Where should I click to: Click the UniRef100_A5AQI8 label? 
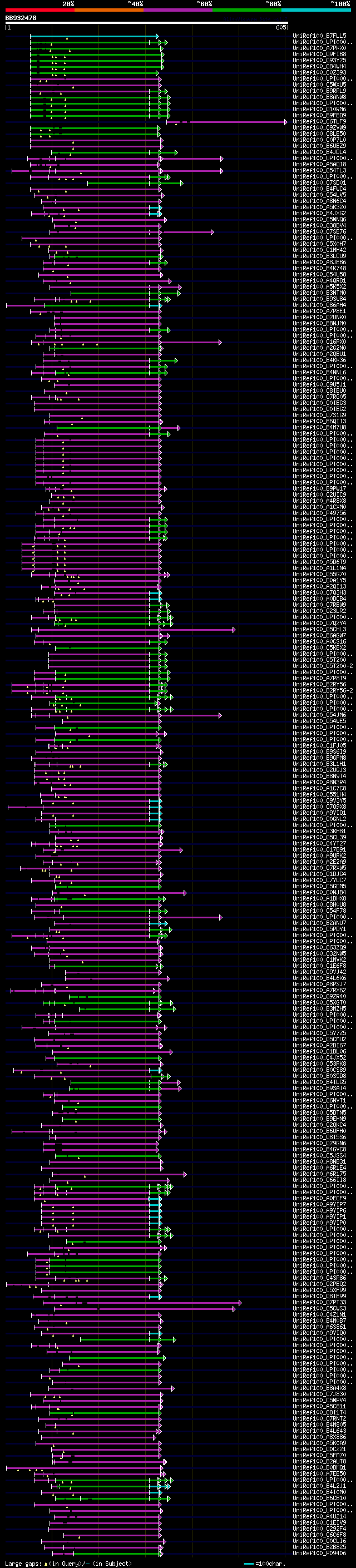(x=319, y=165)
